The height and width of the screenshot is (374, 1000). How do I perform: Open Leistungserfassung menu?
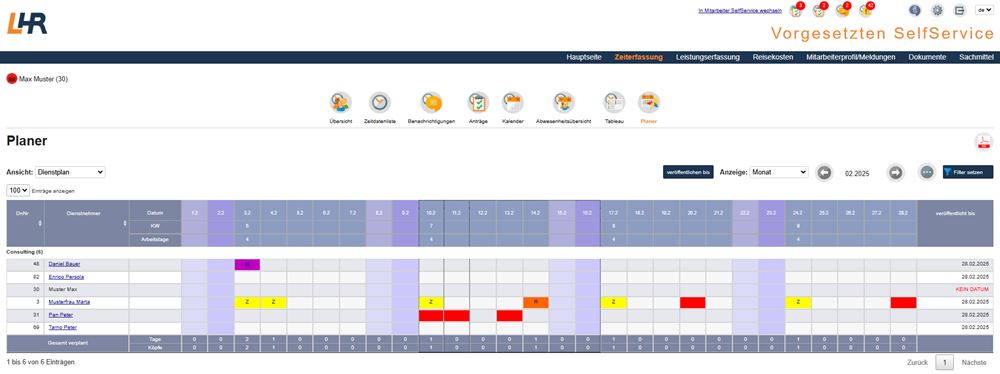click(x=708, y=57)
